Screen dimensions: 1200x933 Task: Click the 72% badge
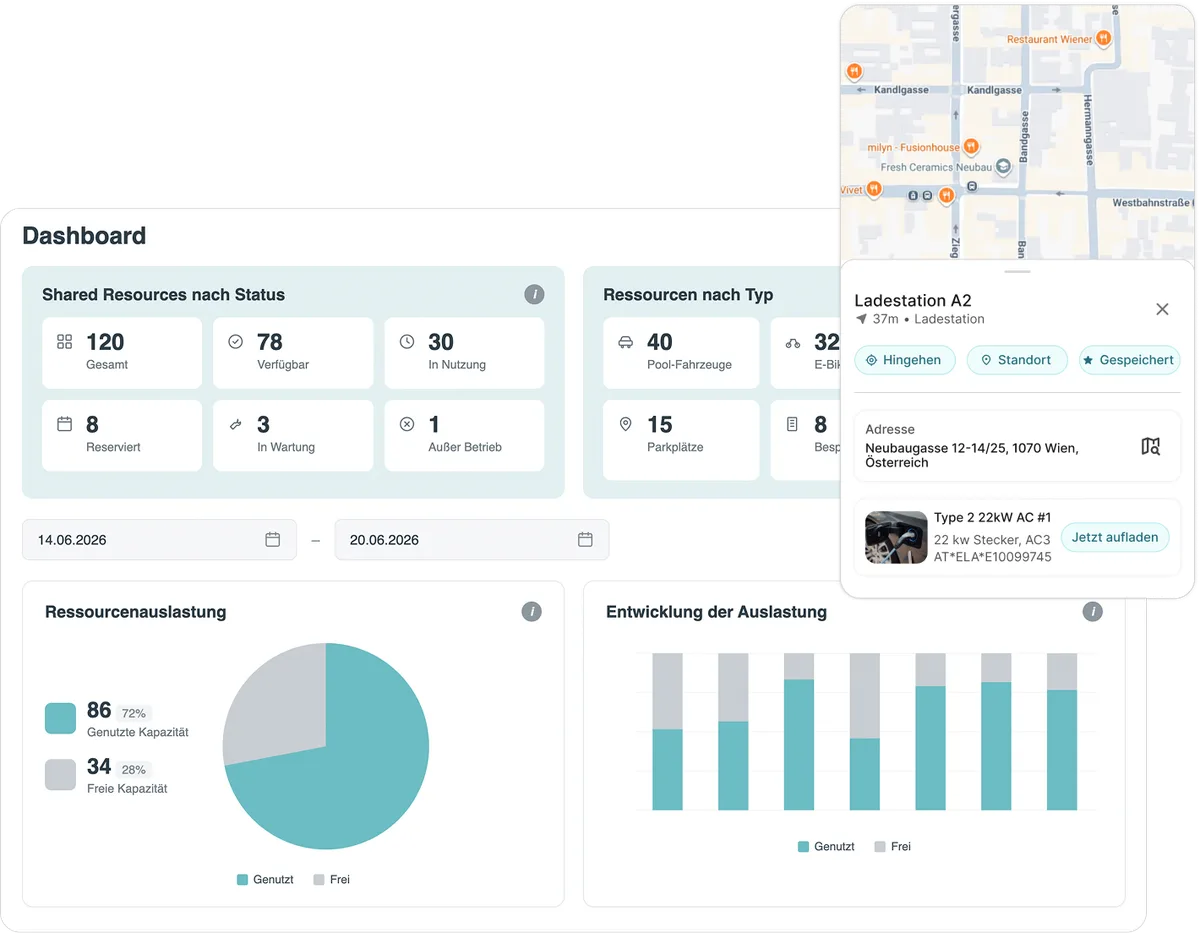[134, 713]
